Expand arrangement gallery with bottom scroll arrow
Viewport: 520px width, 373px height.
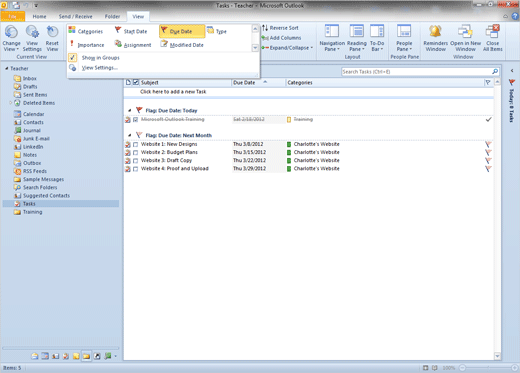point(255,48)
